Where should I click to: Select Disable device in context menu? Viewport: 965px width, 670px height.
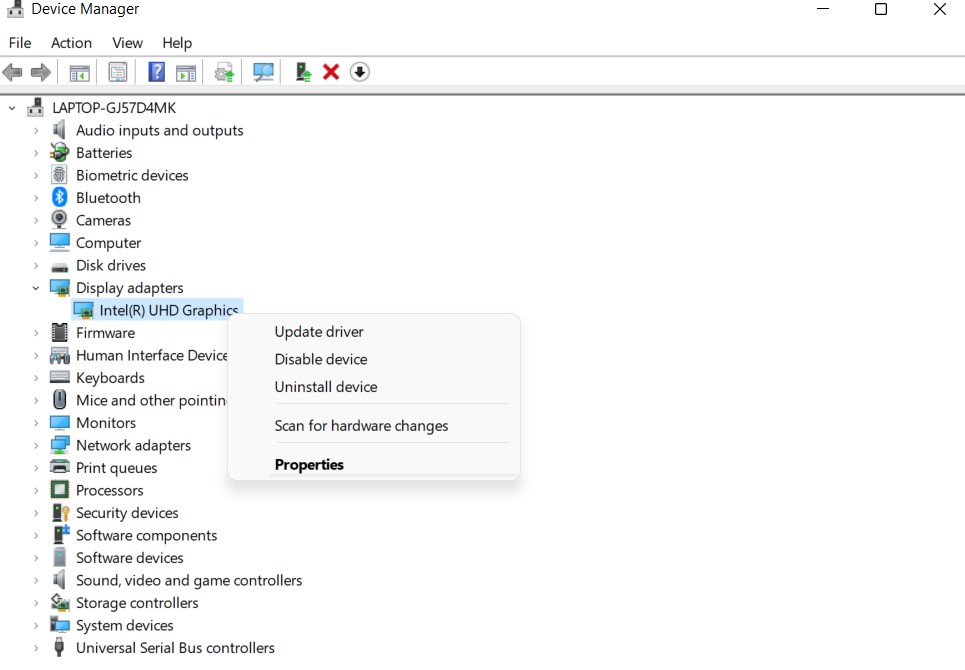click(x=321, y=359)
